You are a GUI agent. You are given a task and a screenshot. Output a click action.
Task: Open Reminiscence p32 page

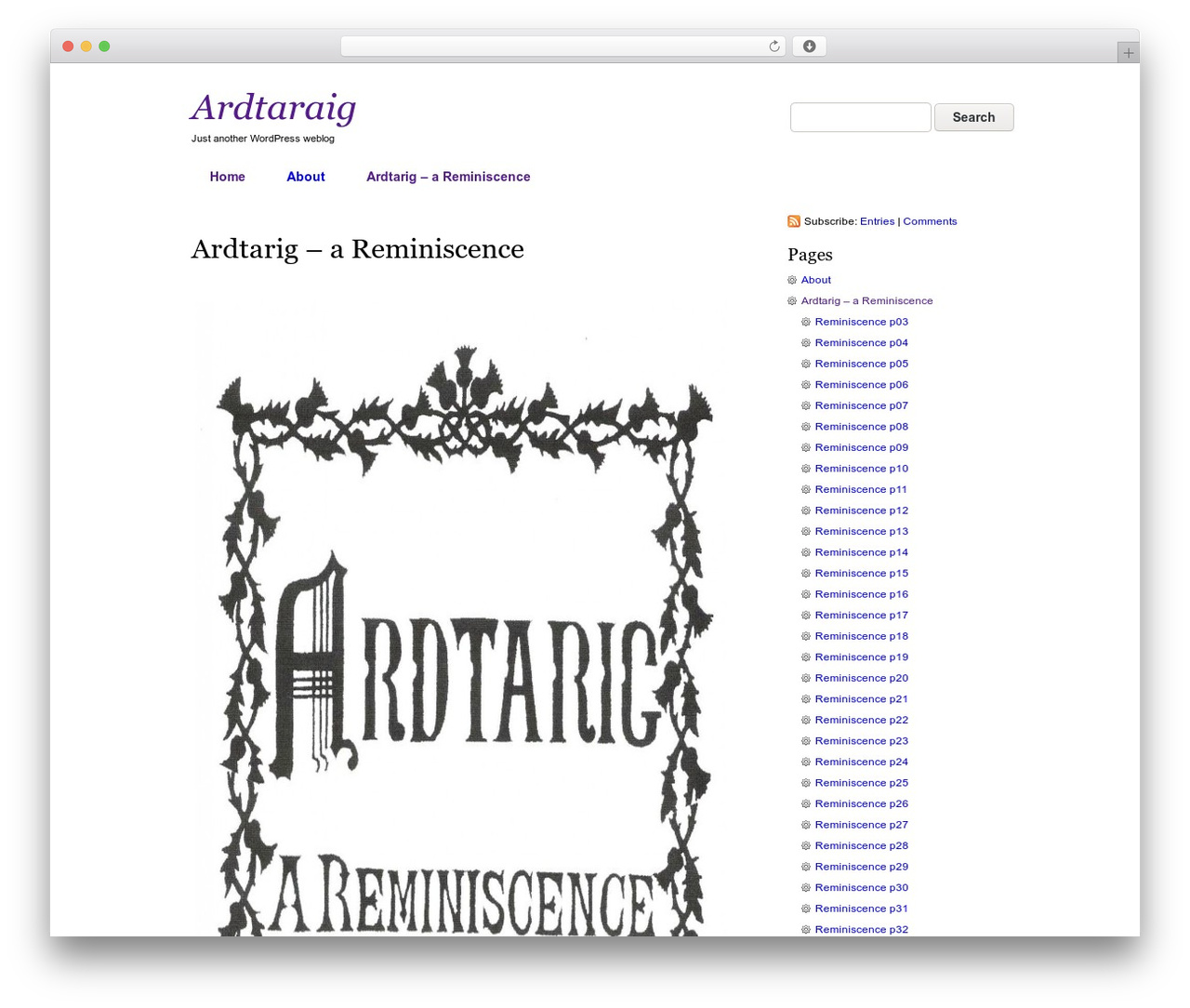tap(861, 930)
